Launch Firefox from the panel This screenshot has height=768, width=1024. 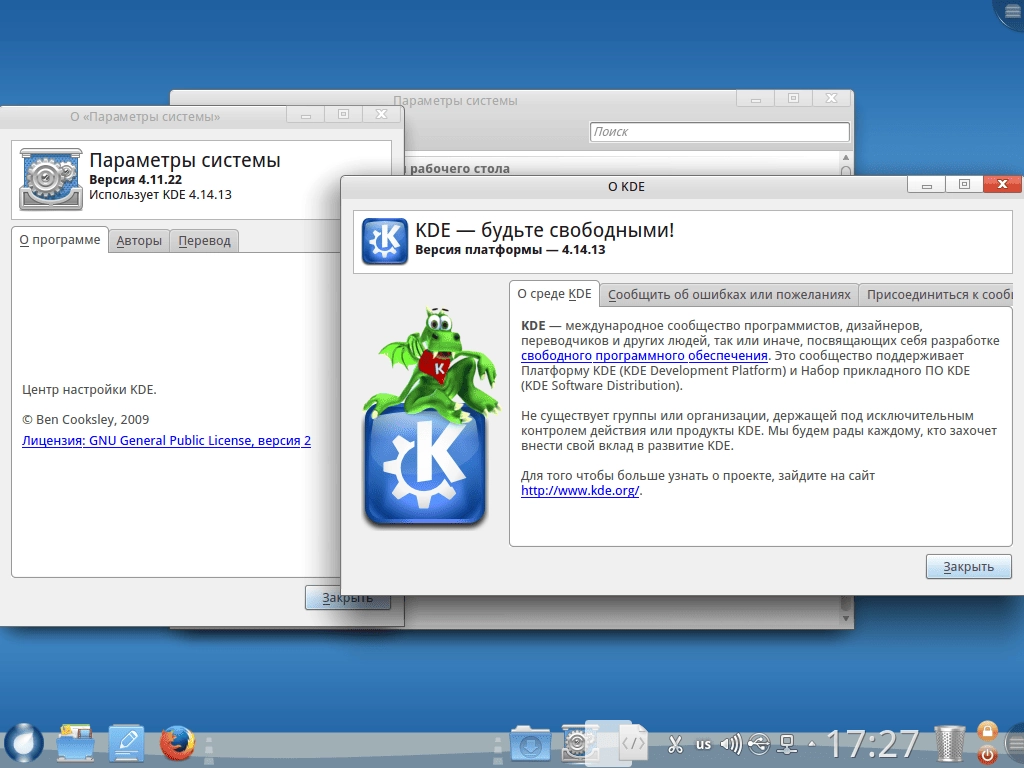click(177, 743)
